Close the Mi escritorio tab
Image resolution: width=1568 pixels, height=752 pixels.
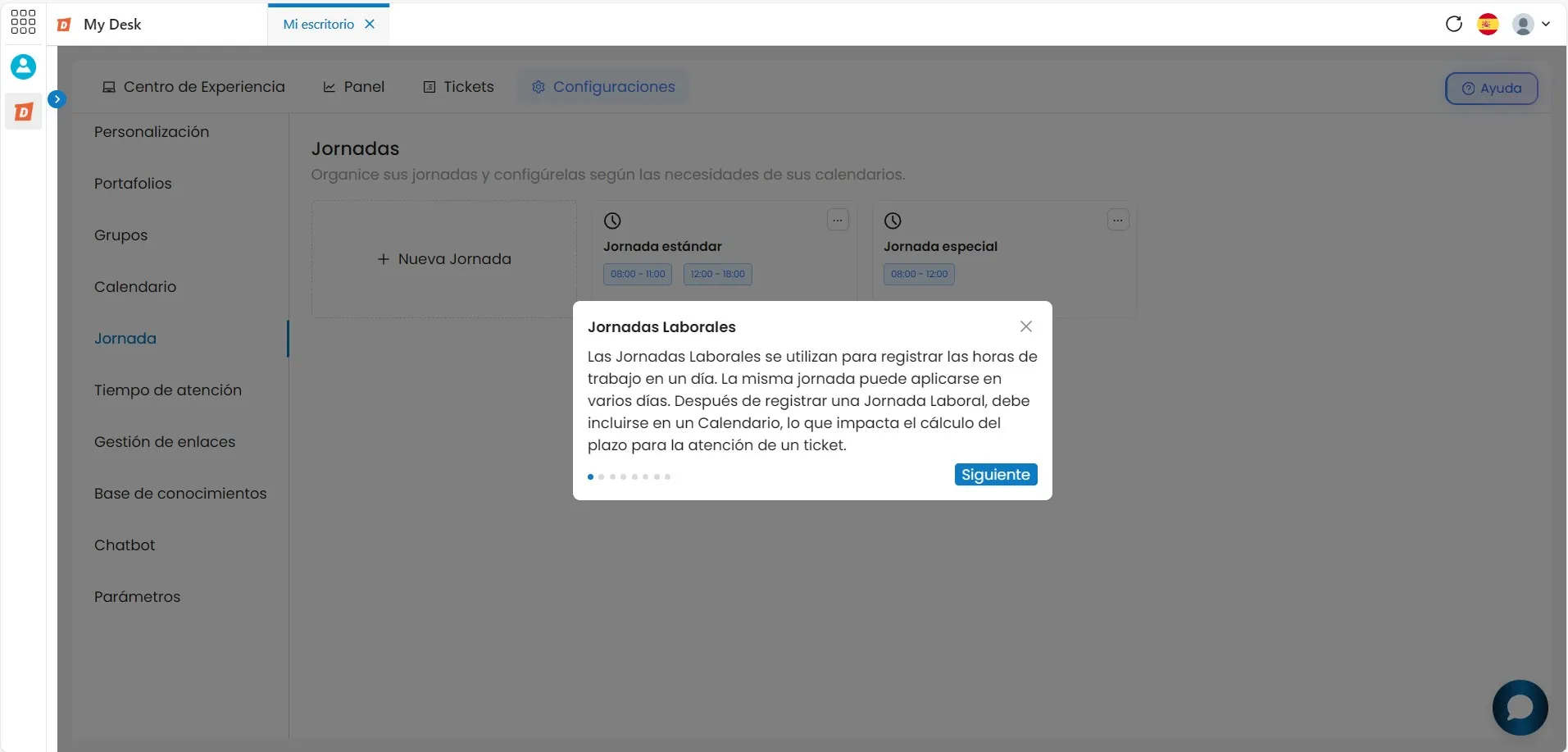pyautogui.click(x=370, y=24)
